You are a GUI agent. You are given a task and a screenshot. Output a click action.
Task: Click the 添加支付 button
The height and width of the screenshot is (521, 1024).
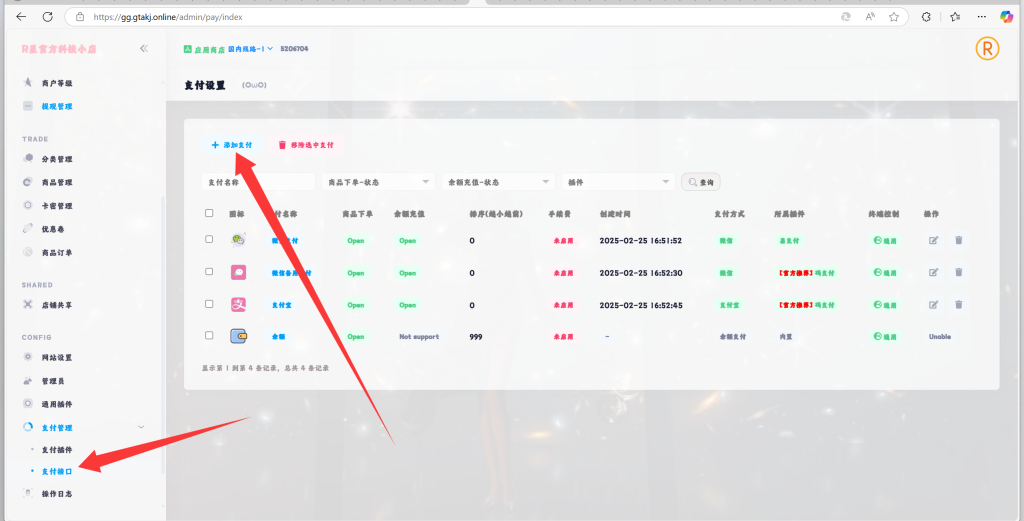point(232,145)
